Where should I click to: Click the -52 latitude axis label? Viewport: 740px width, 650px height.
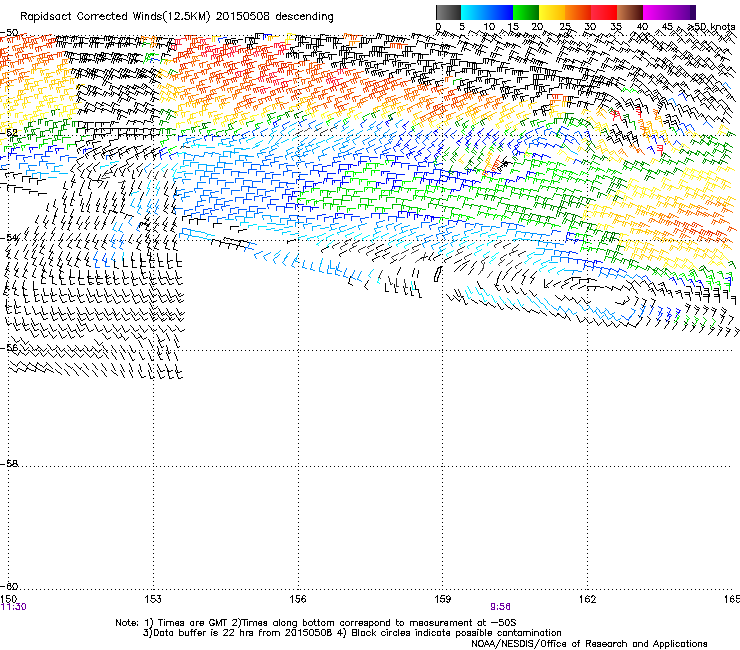[9, 133]
